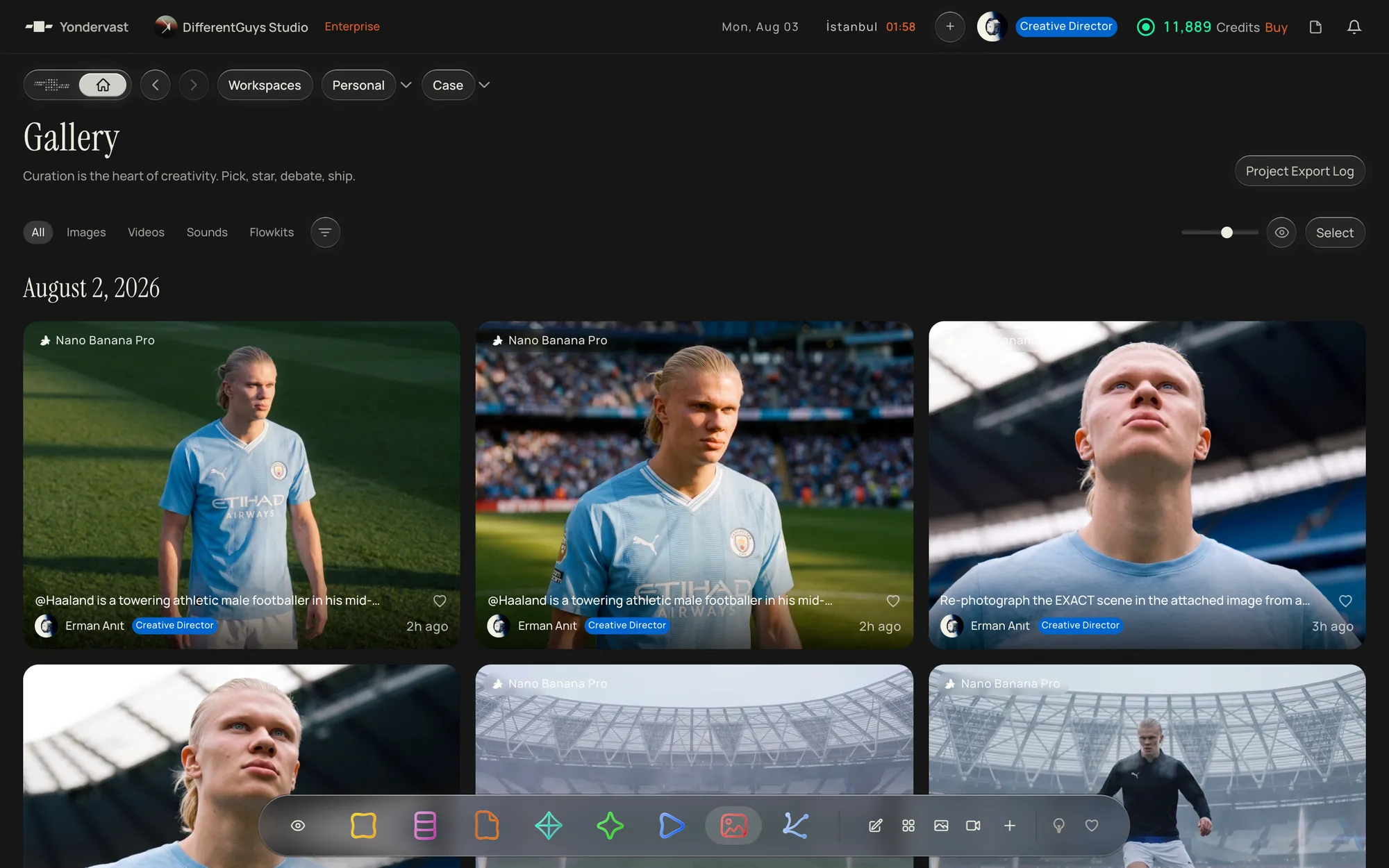
Task: Expand the Case dropdown arrow
Action: click(485, 85)
